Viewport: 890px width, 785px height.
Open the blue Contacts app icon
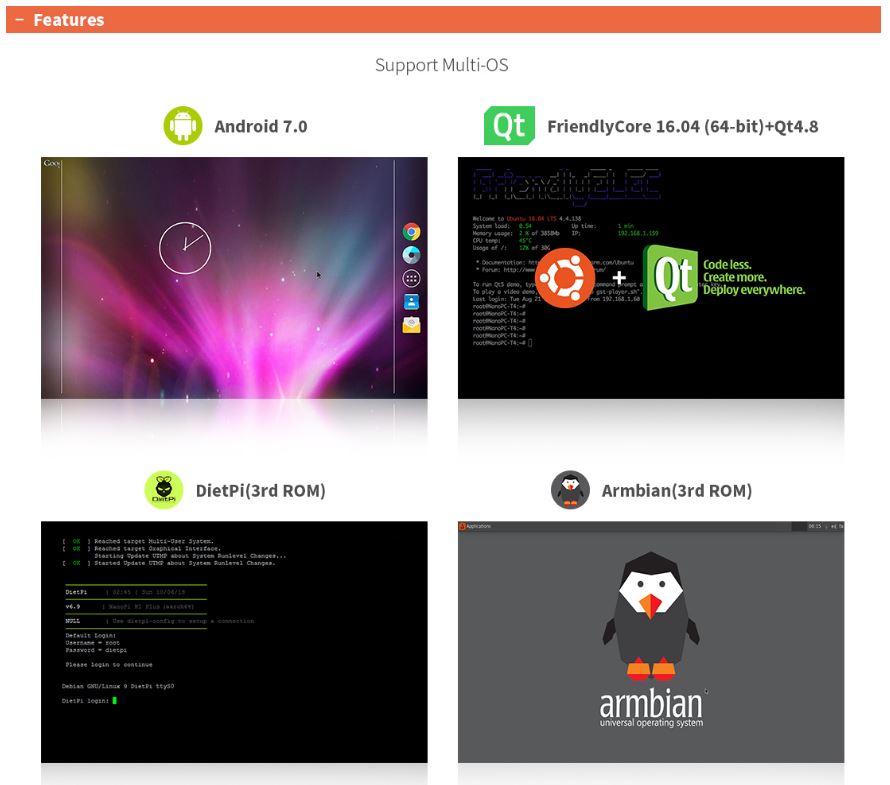point(411,301)
